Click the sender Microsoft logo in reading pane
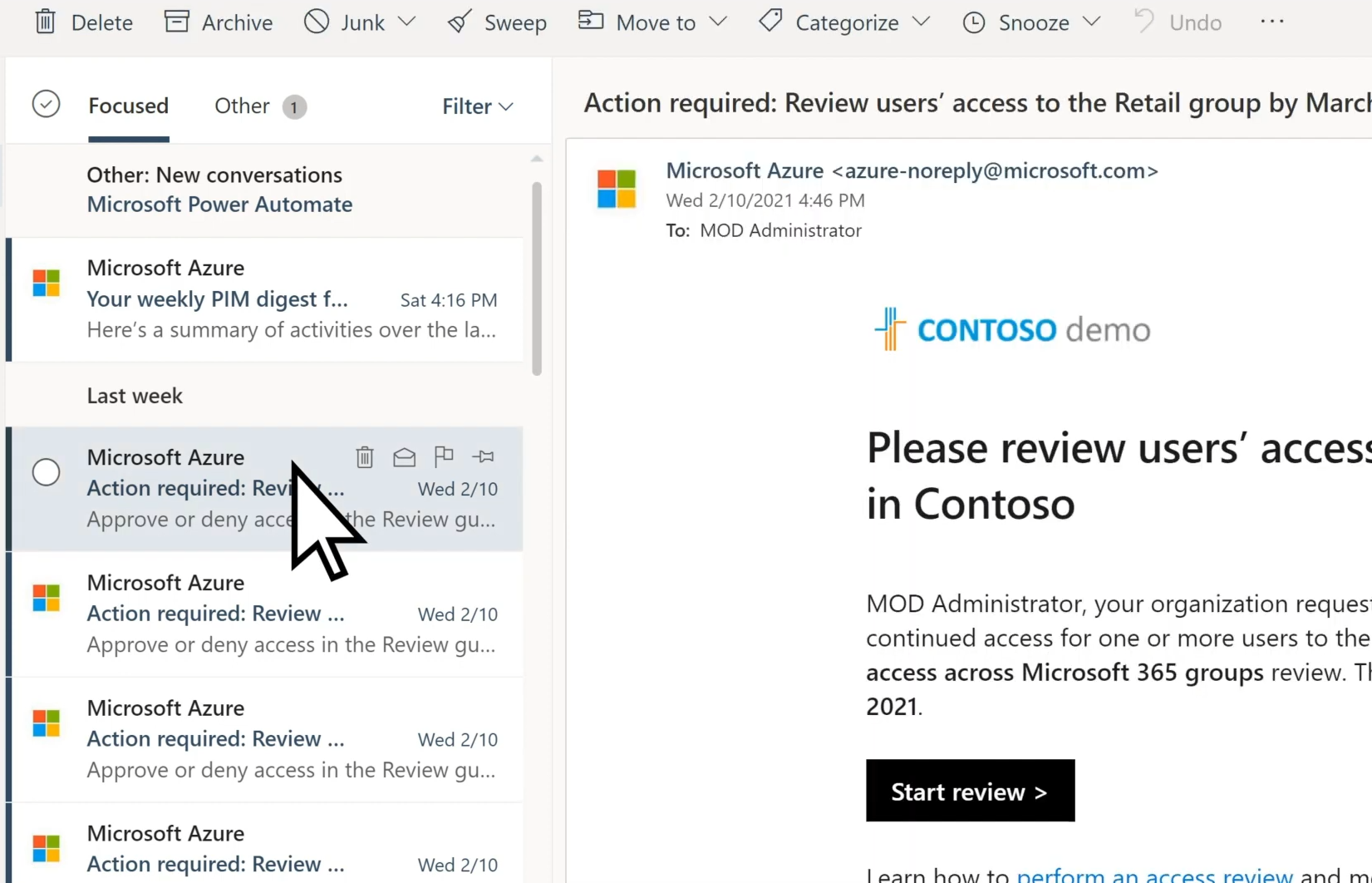The height and width of the screenshot is (883, 1372). [617, 189]
